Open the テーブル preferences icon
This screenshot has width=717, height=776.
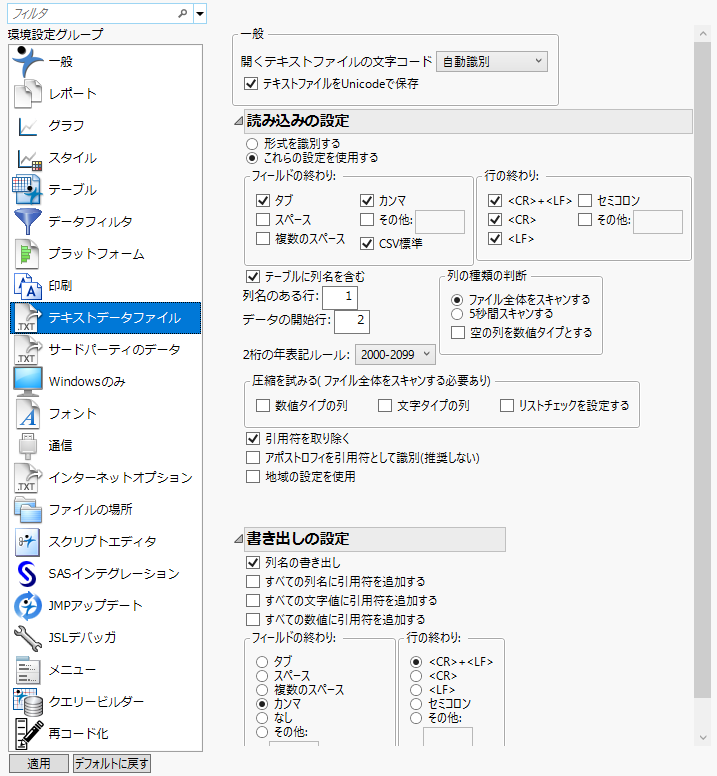27,190
